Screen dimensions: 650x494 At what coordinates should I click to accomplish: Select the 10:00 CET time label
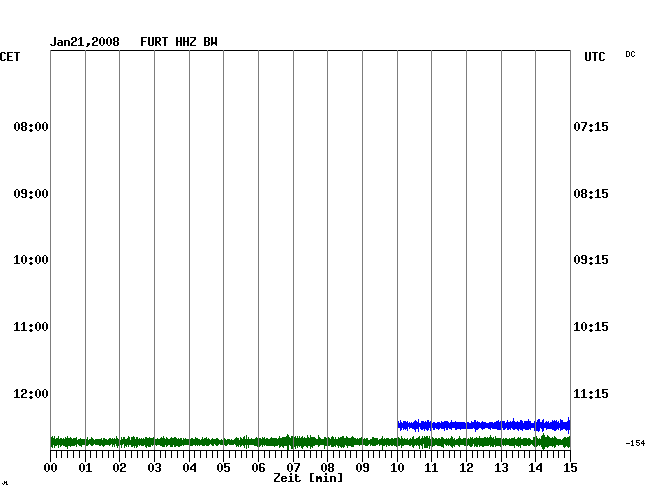(31, 260)
